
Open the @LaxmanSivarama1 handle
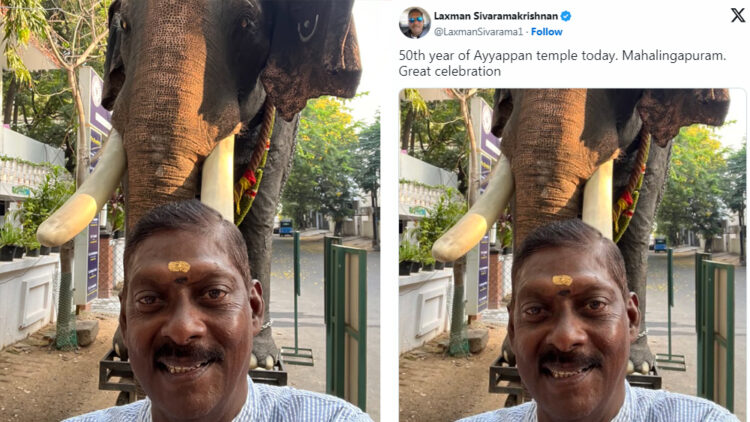478,32
